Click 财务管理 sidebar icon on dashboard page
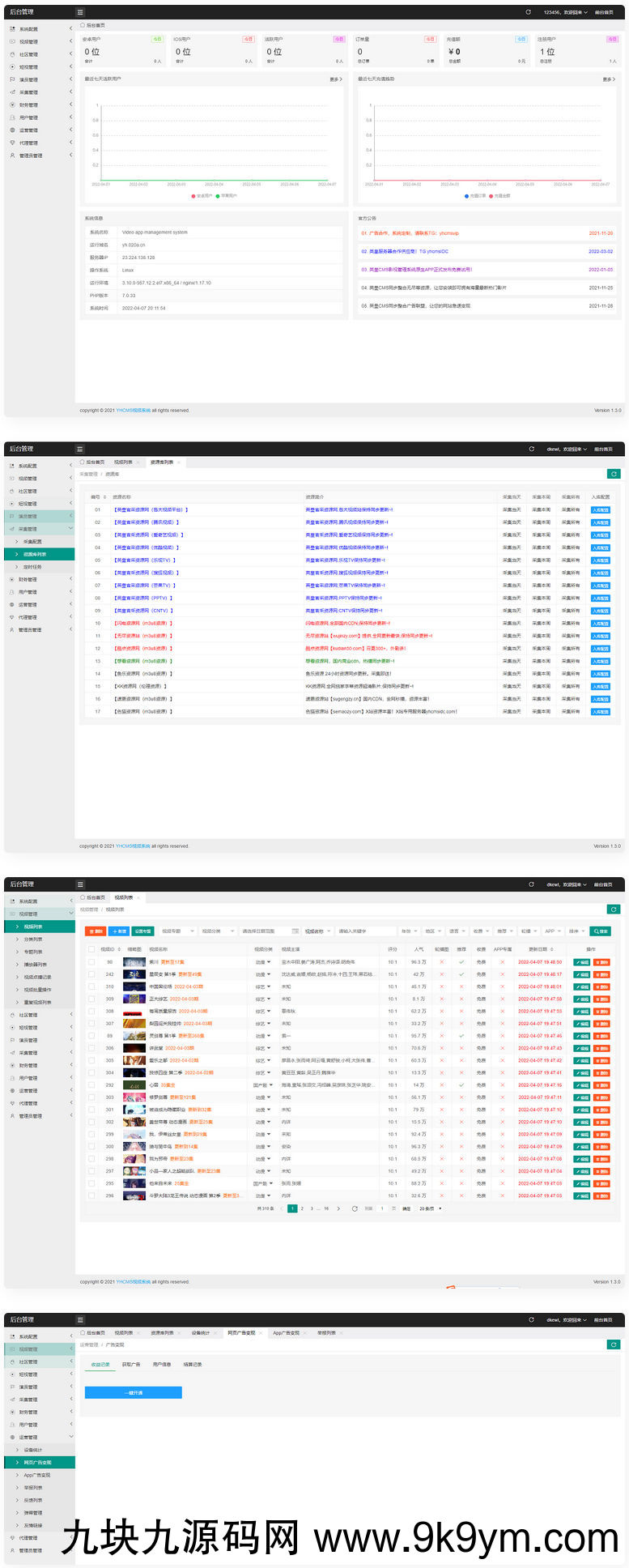The width and height of the screenshot is (629, 1568). click(12, 104)
